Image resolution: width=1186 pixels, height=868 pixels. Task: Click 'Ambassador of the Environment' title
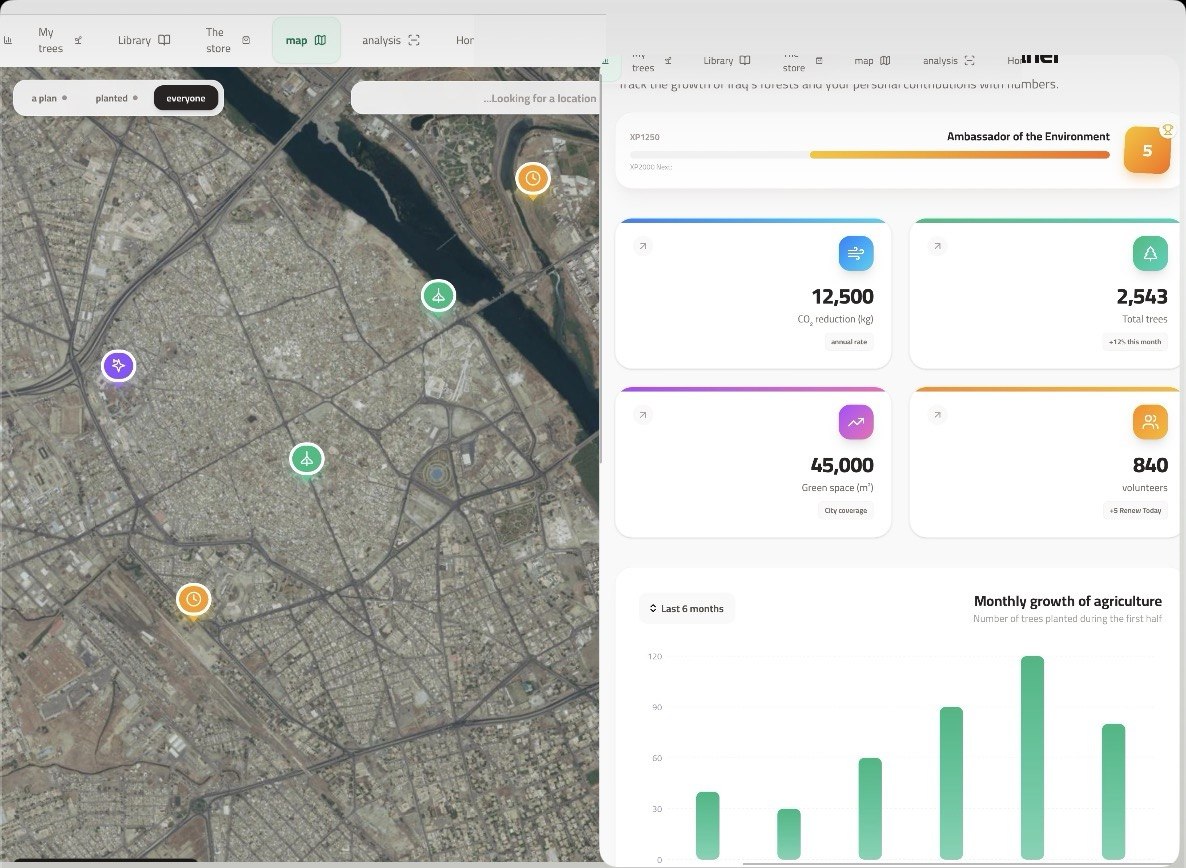click(1028, 136)
